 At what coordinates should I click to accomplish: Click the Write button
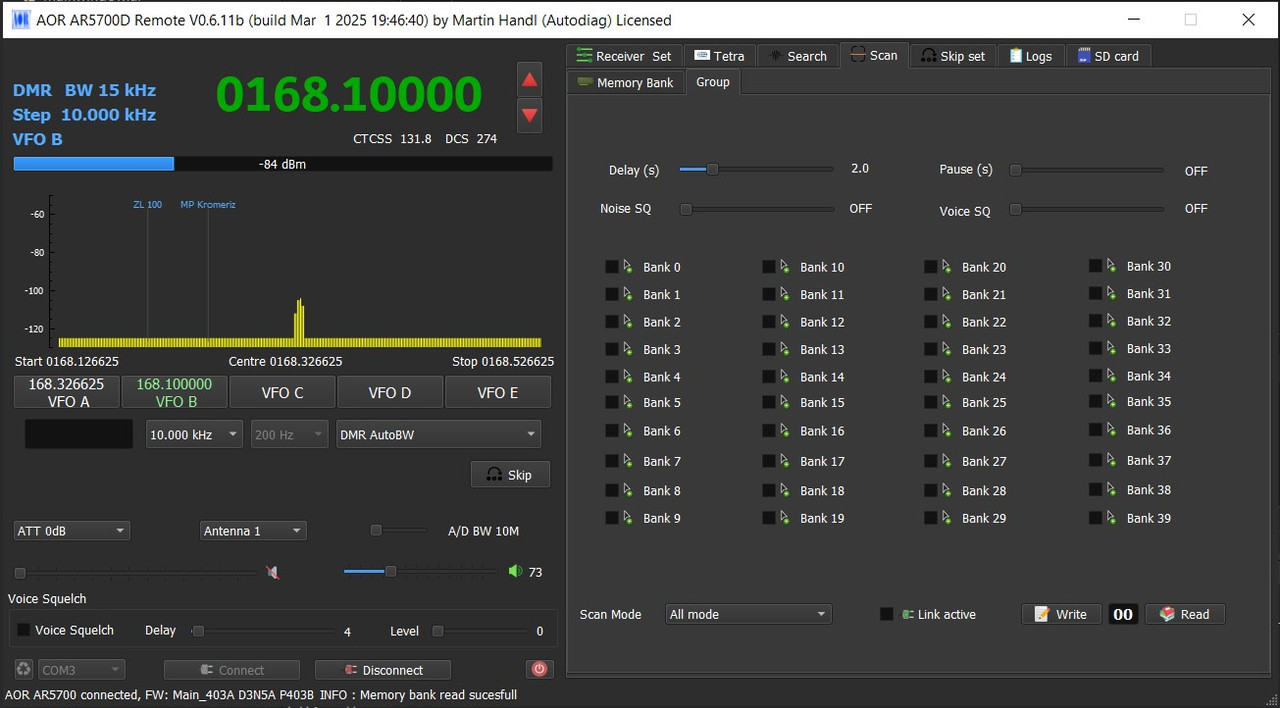(1061, 614)
